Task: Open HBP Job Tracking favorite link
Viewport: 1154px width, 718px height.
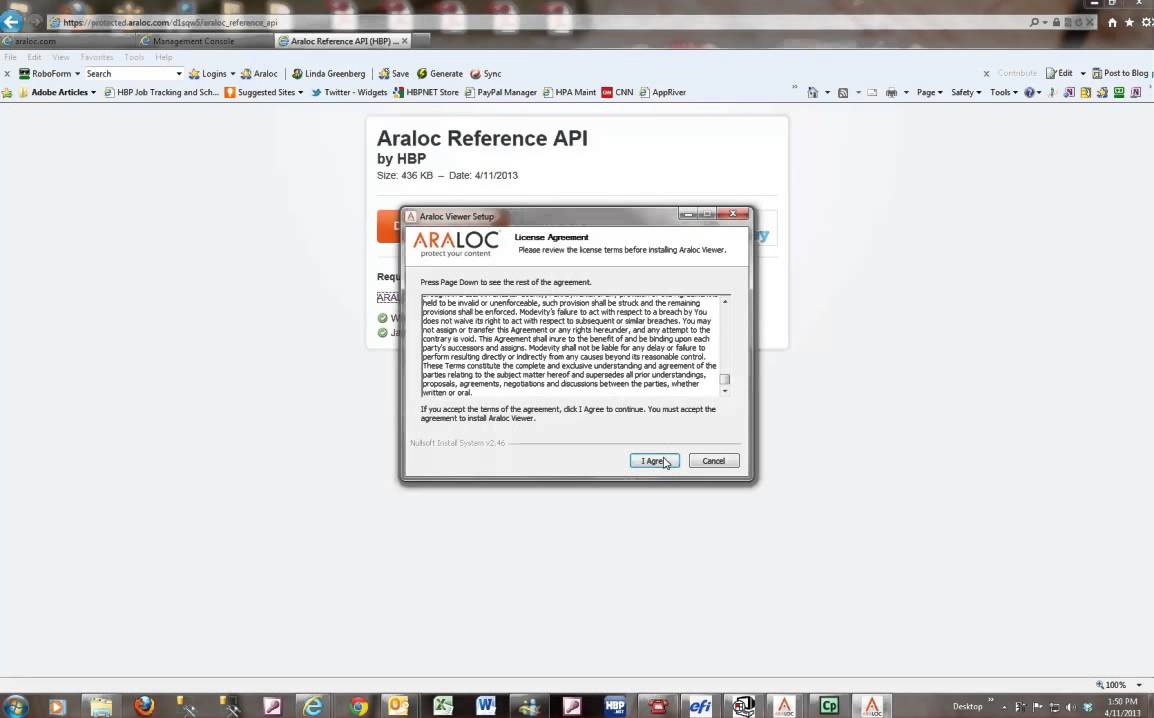Action: 162,93
